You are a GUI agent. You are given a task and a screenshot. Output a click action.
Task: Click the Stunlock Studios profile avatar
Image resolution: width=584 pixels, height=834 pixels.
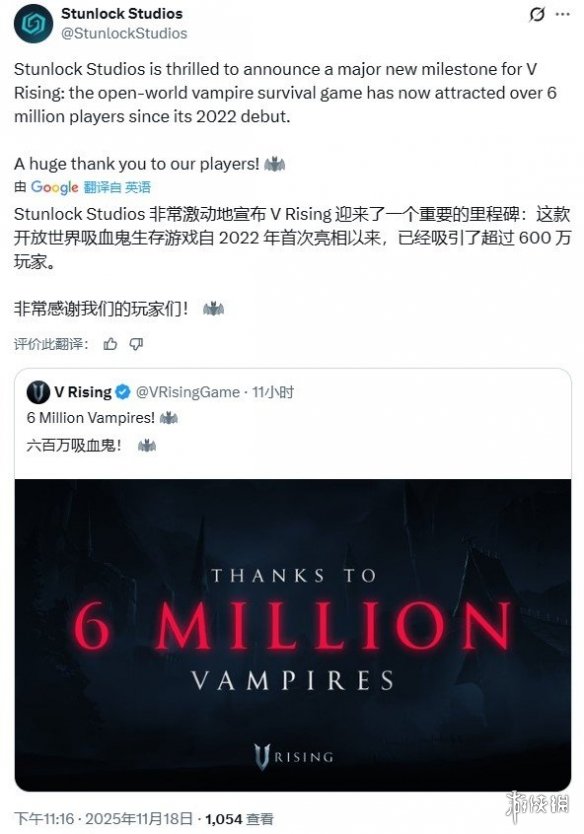coord(34,23)
